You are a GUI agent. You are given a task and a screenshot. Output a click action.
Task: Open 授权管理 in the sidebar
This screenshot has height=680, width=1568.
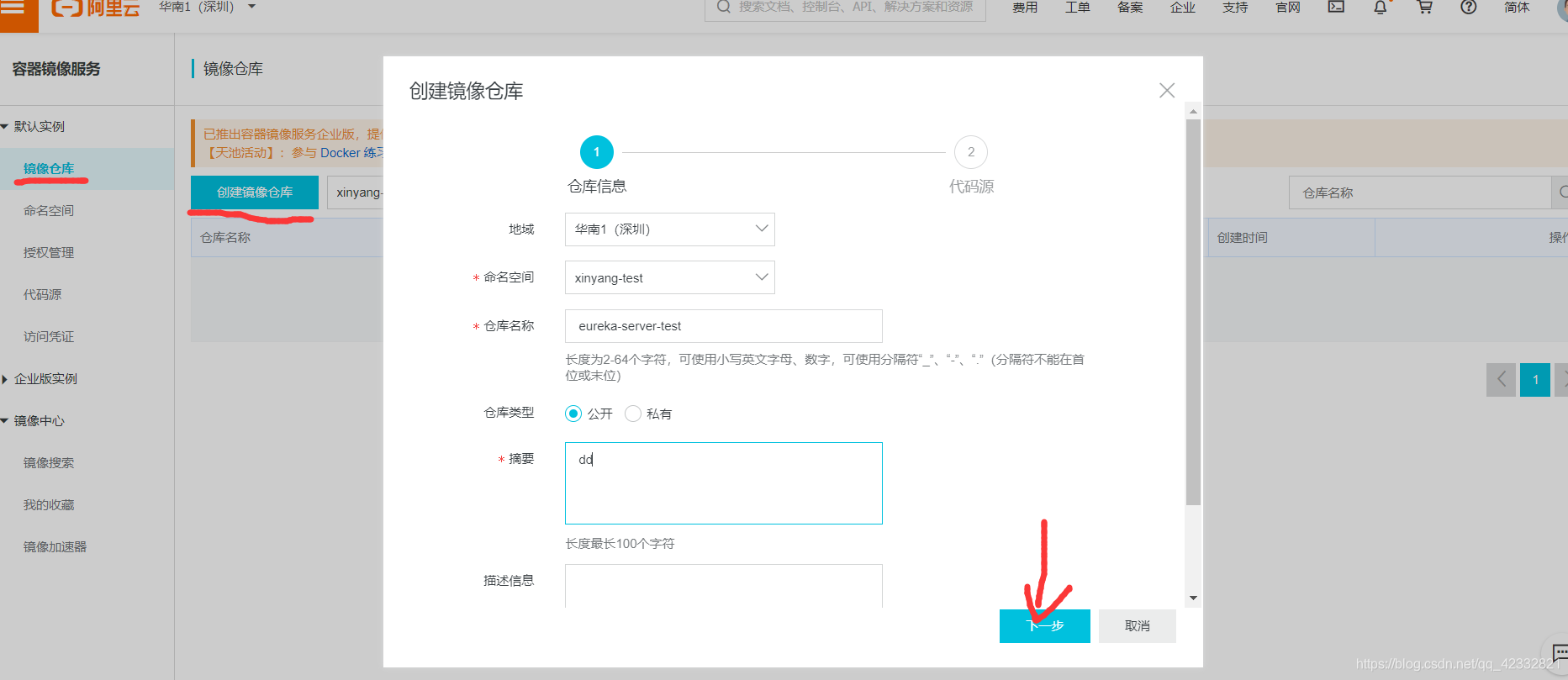(x=49, y=252)
